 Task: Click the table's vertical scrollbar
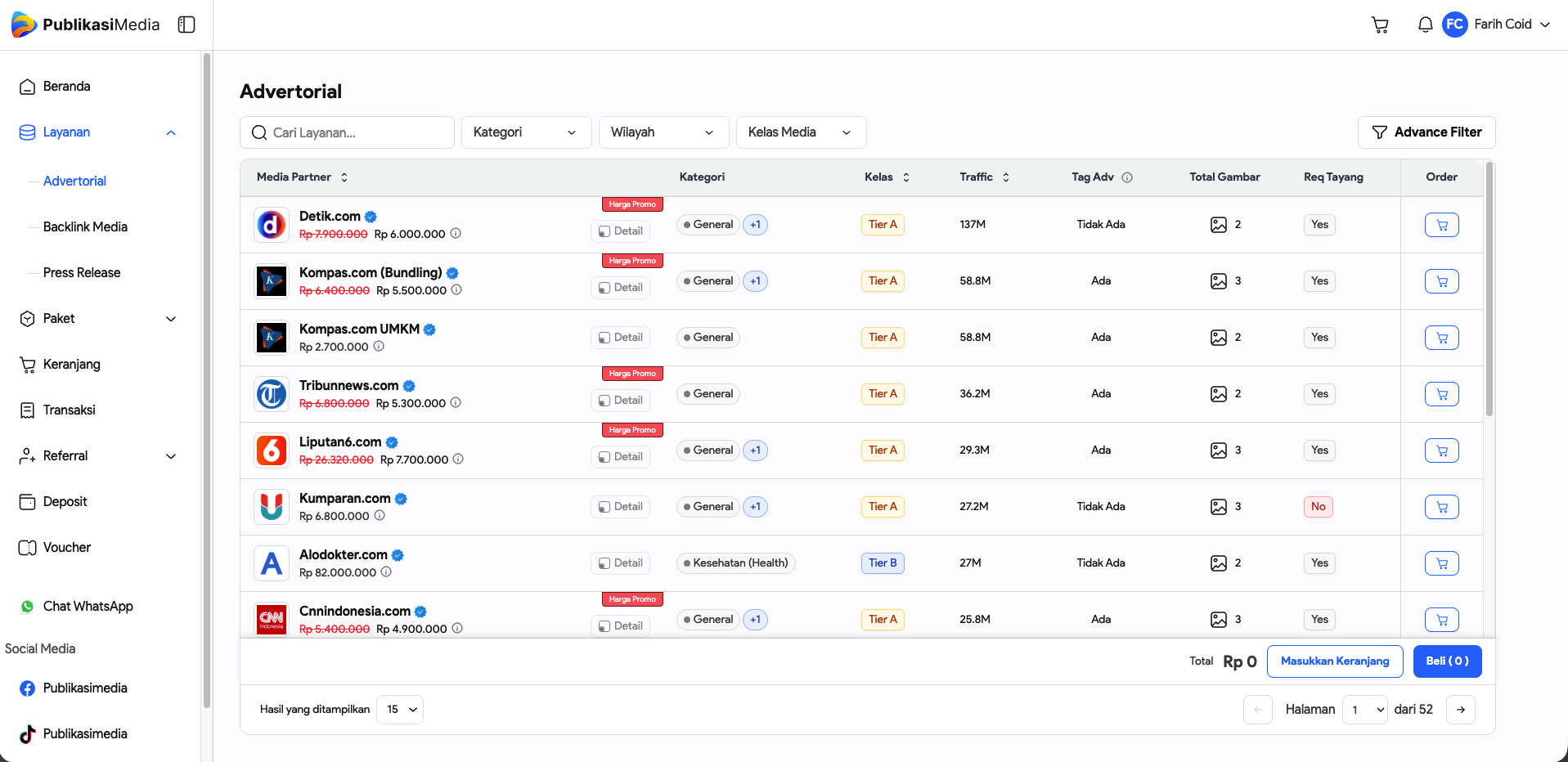[1489, 290]
